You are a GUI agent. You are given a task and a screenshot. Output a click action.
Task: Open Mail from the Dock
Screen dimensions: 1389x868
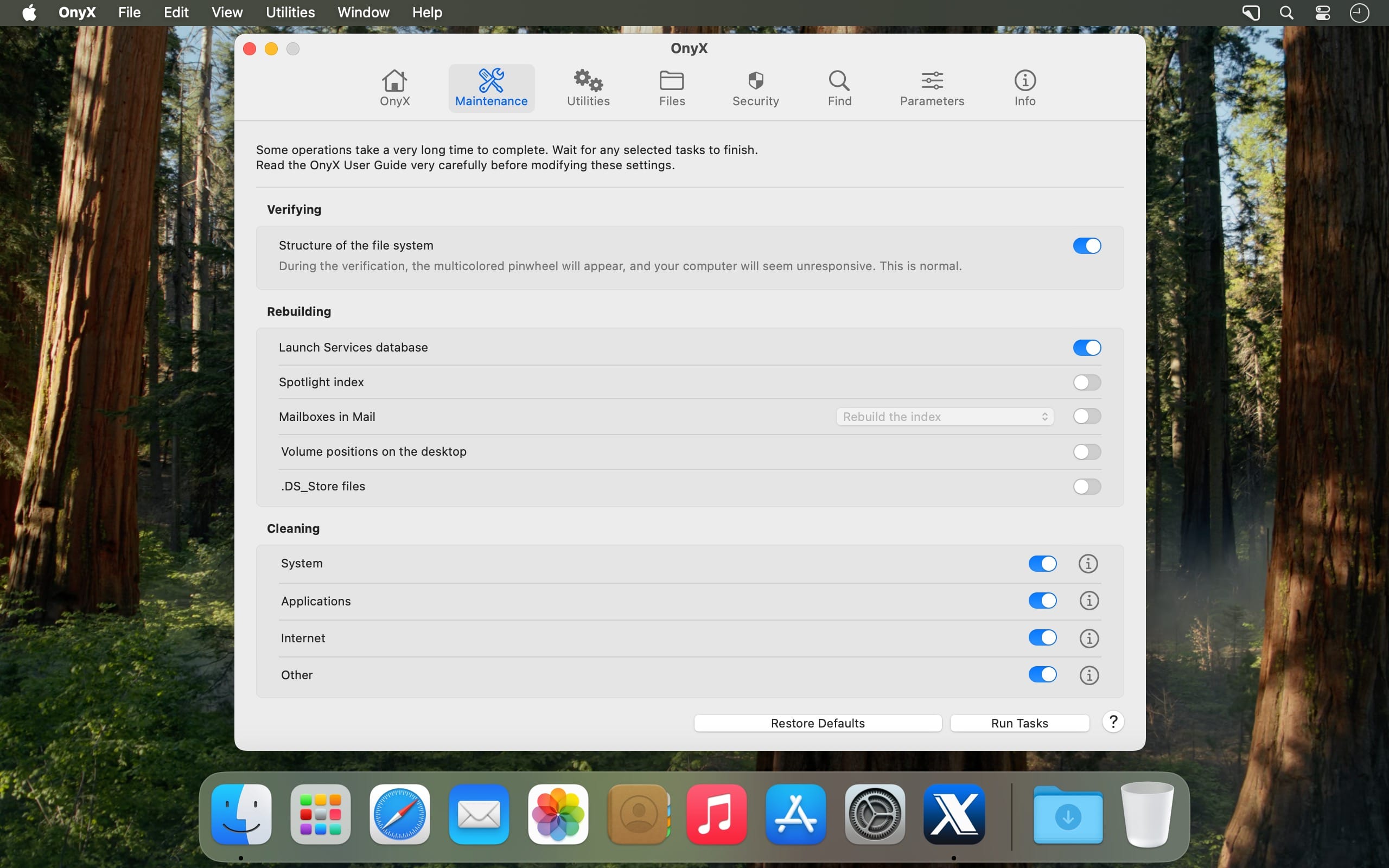pyautogui.click(x=479, y=814)
